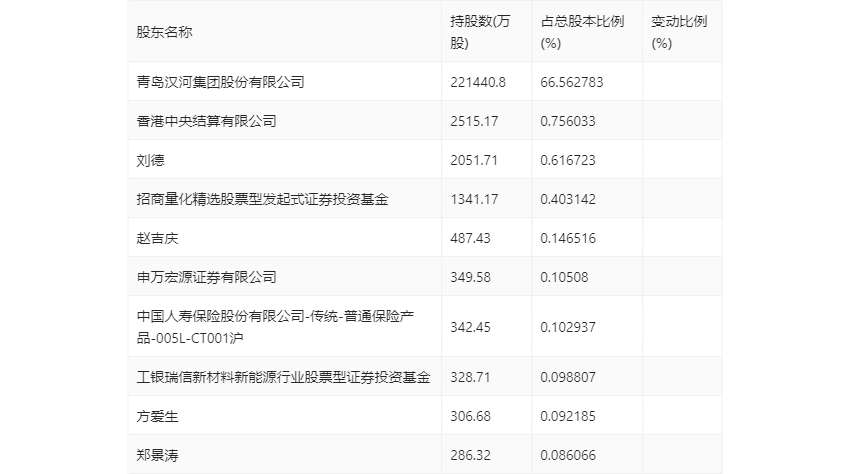Click the value 306.68

pos(470,416)
